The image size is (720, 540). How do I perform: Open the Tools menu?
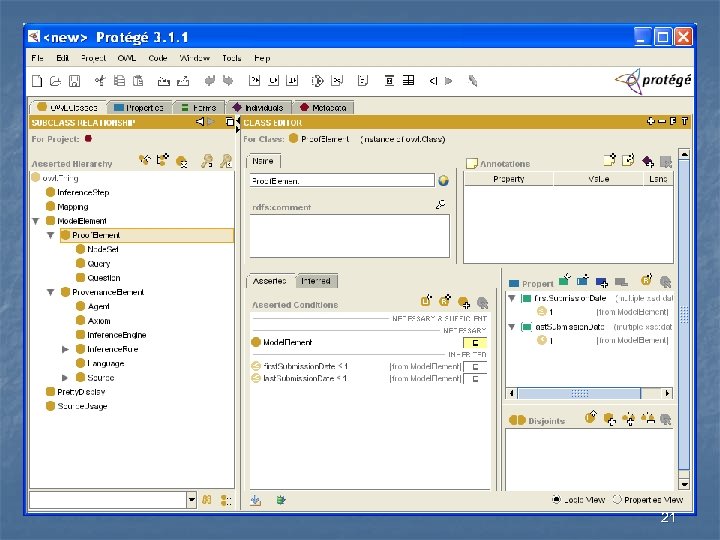pyautogui.click(x=231, y=58)
